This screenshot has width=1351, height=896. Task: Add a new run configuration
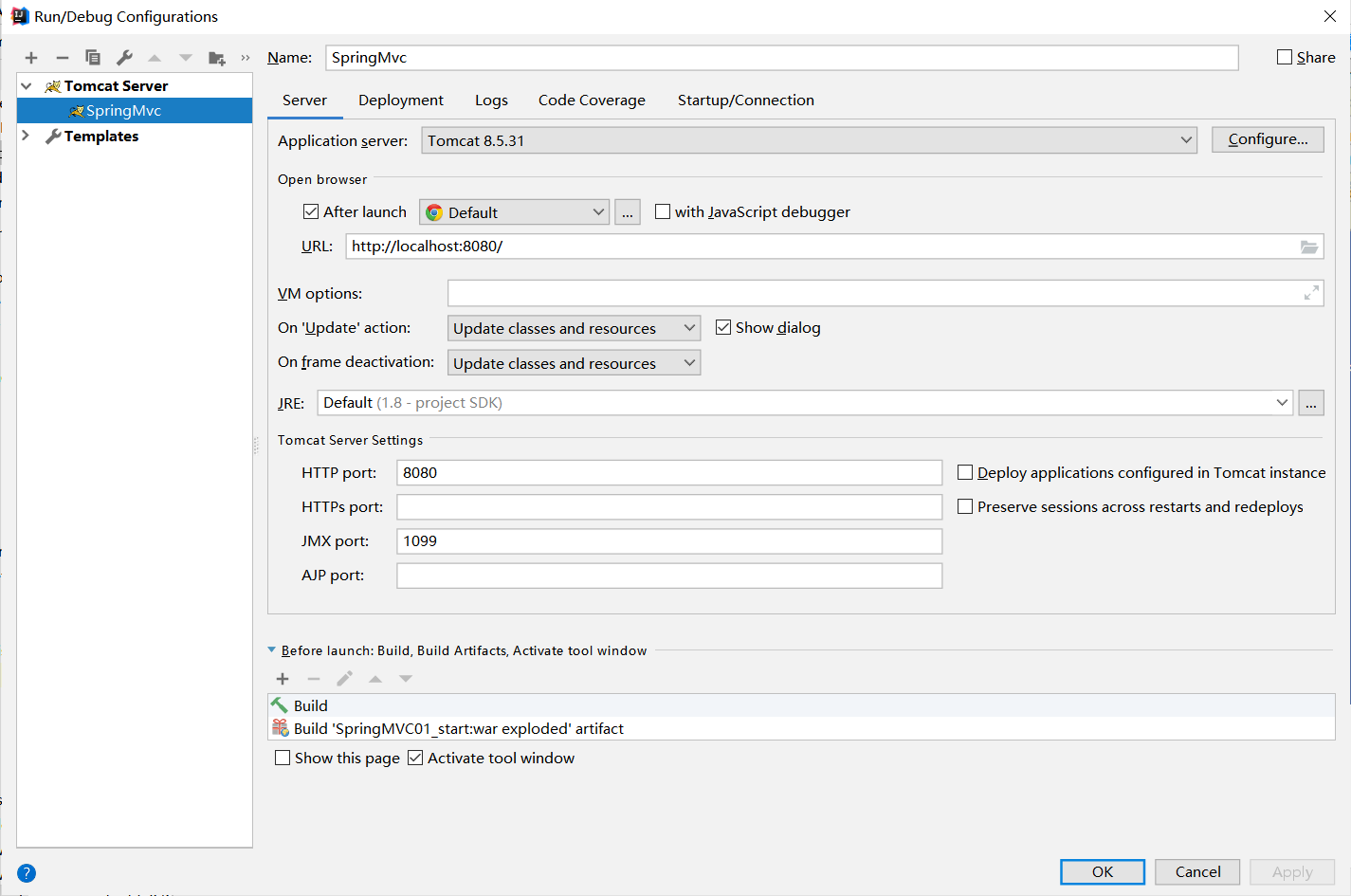pyautogui.click(x=31, y=58)
